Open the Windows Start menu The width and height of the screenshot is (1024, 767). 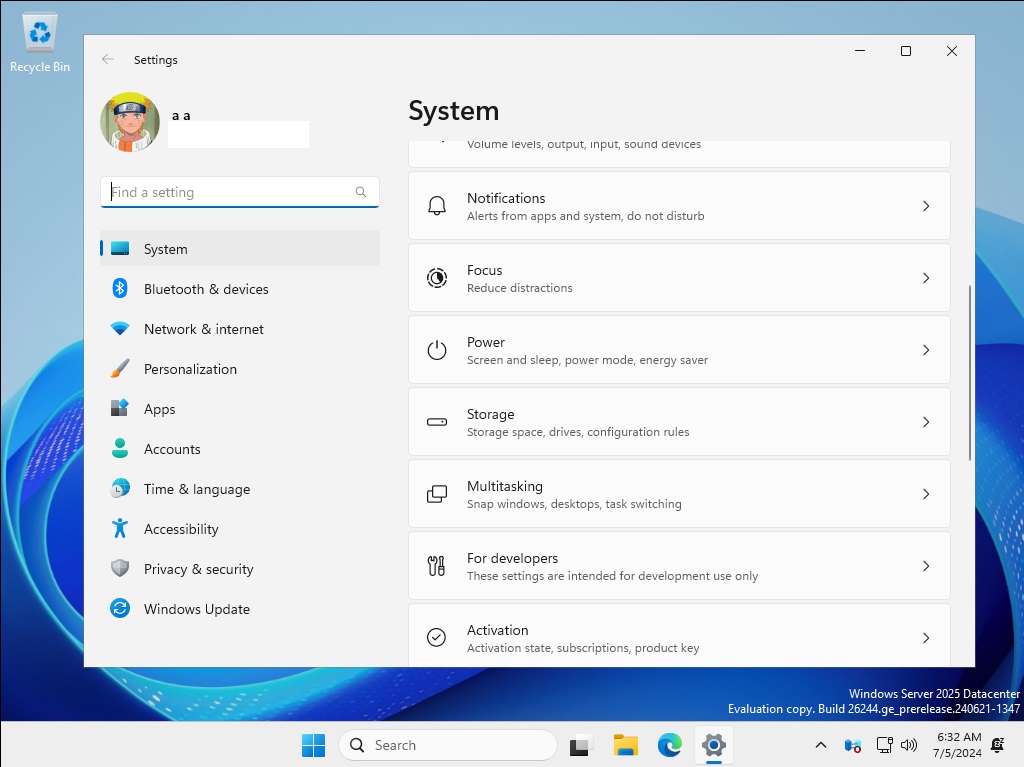click(313, 745)
